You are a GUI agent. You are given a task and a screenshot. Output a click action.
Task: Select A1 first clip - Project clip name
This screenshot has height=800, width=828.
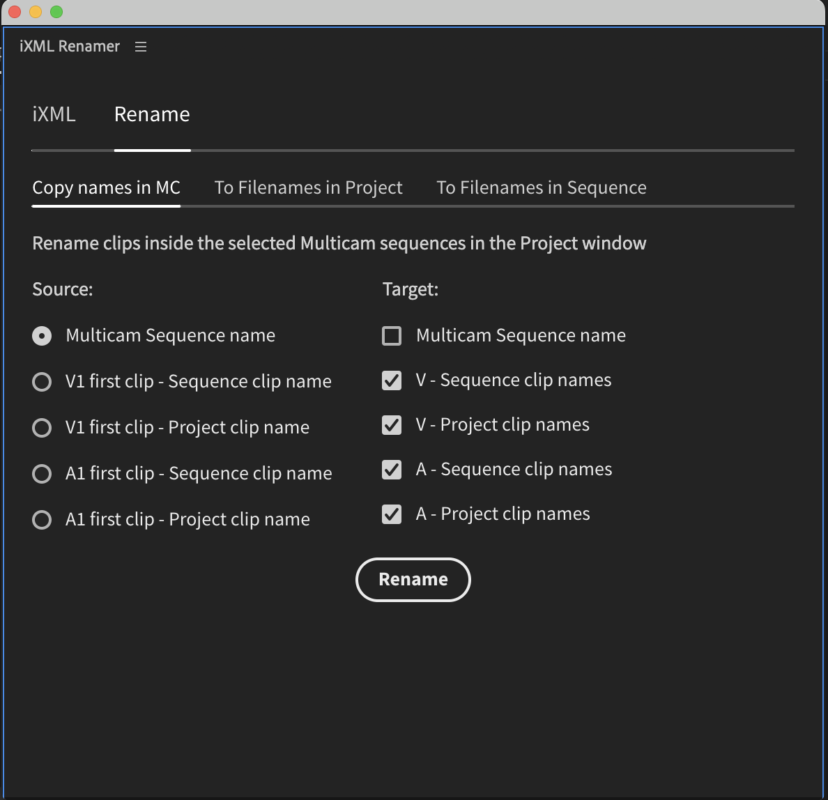42,520
